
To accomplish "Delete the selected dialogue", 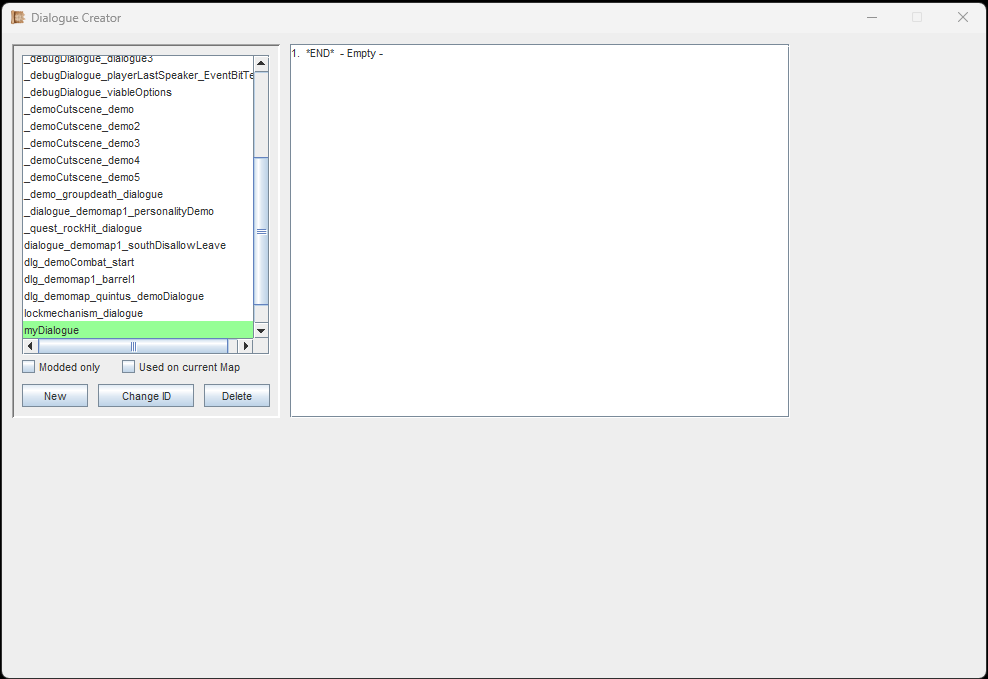I will [237, 396].
